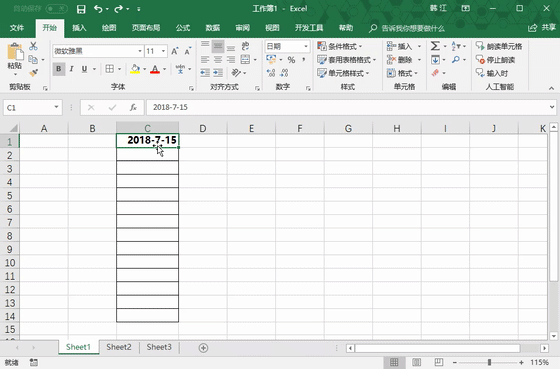The width and height of the screenshot is (560, 369).
Task: Open the Sheet2 worksheet tab
Action: [x=119, y=347]
